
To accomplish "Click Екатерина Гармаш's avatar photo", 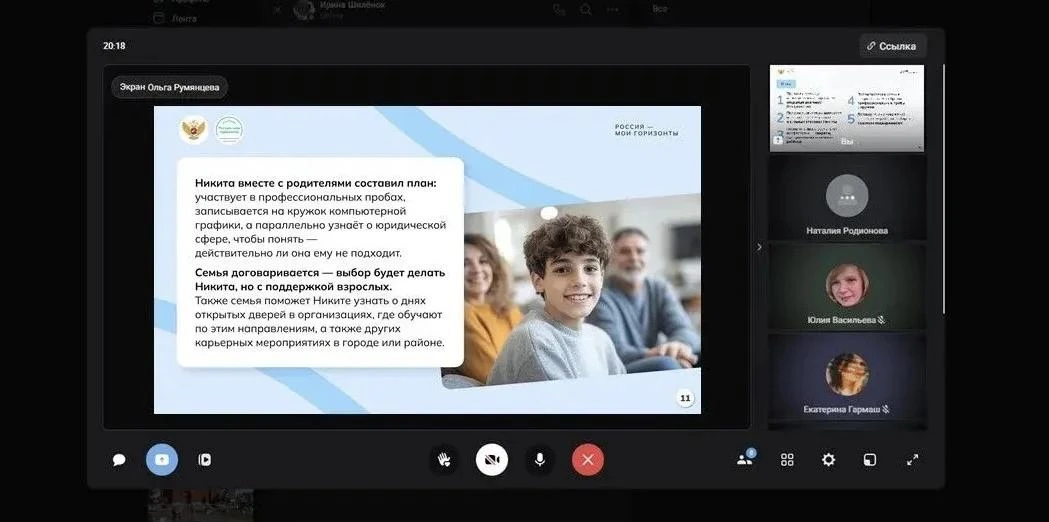I will click(847, 374).
